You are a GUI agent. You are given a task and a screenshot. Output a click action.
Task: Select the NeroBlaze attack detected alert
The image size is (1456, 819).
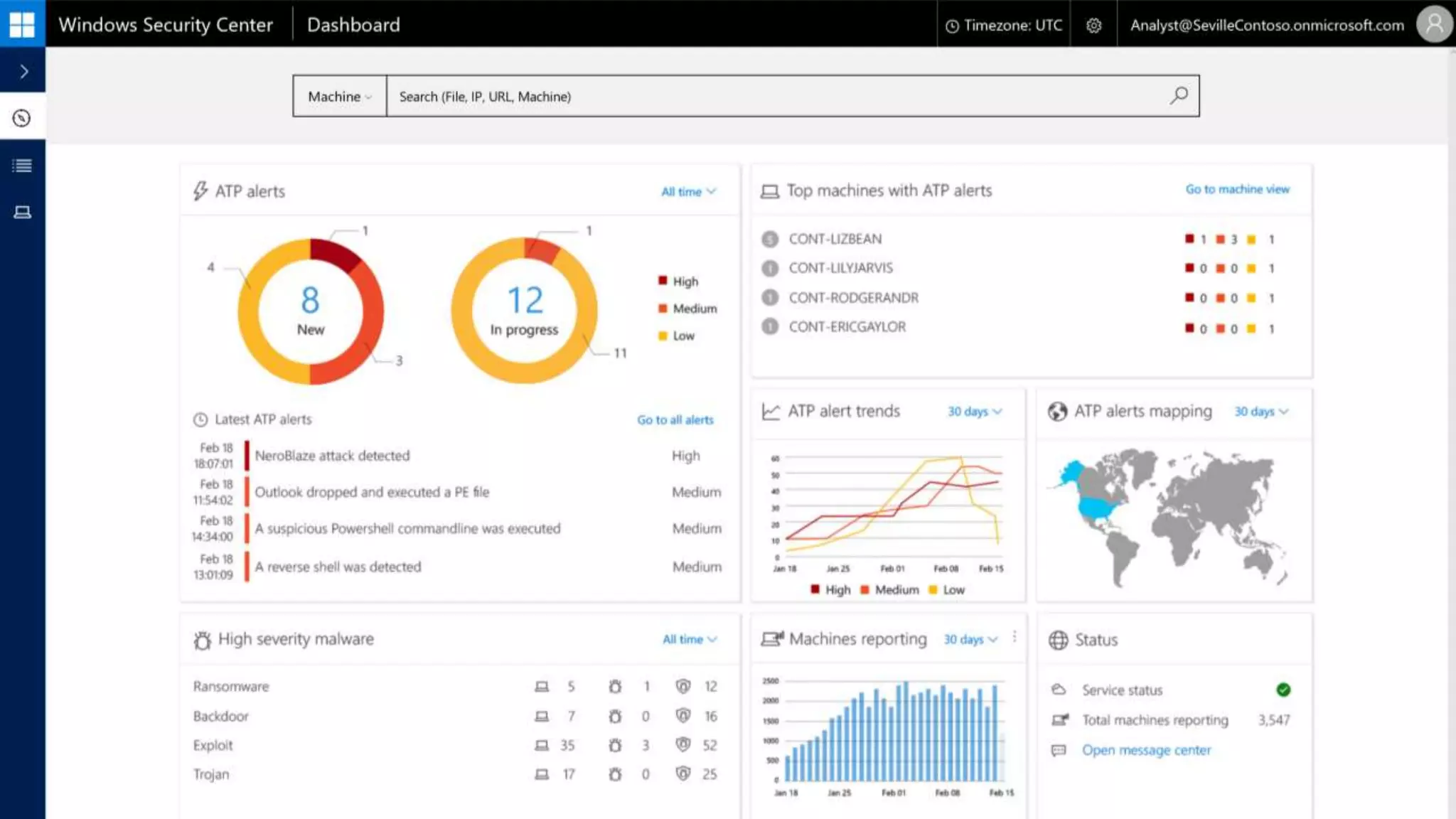coord(332,456)
